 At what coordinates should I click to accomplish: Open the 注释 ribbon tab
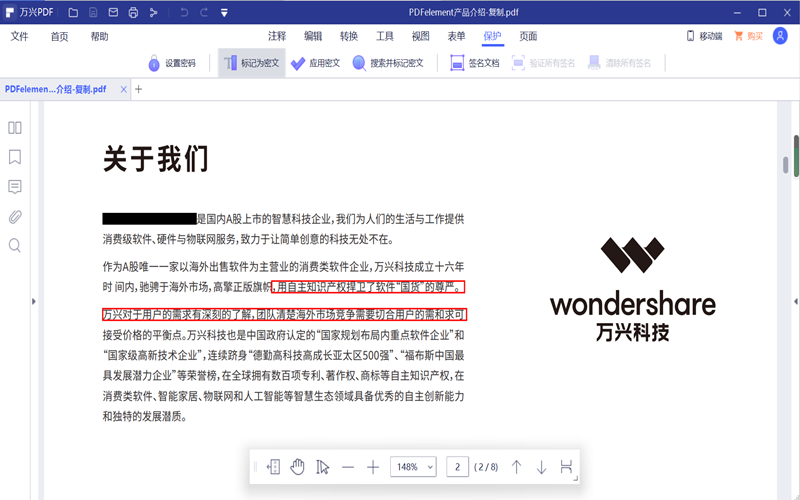coord(277,36)
